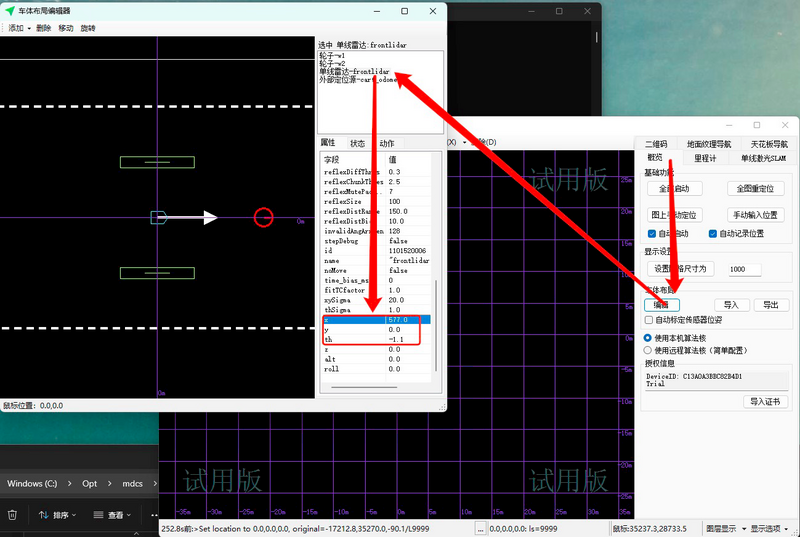Toggle the 自动启动 checkbox
800x537 pixels.
click(x=652, y=233)
